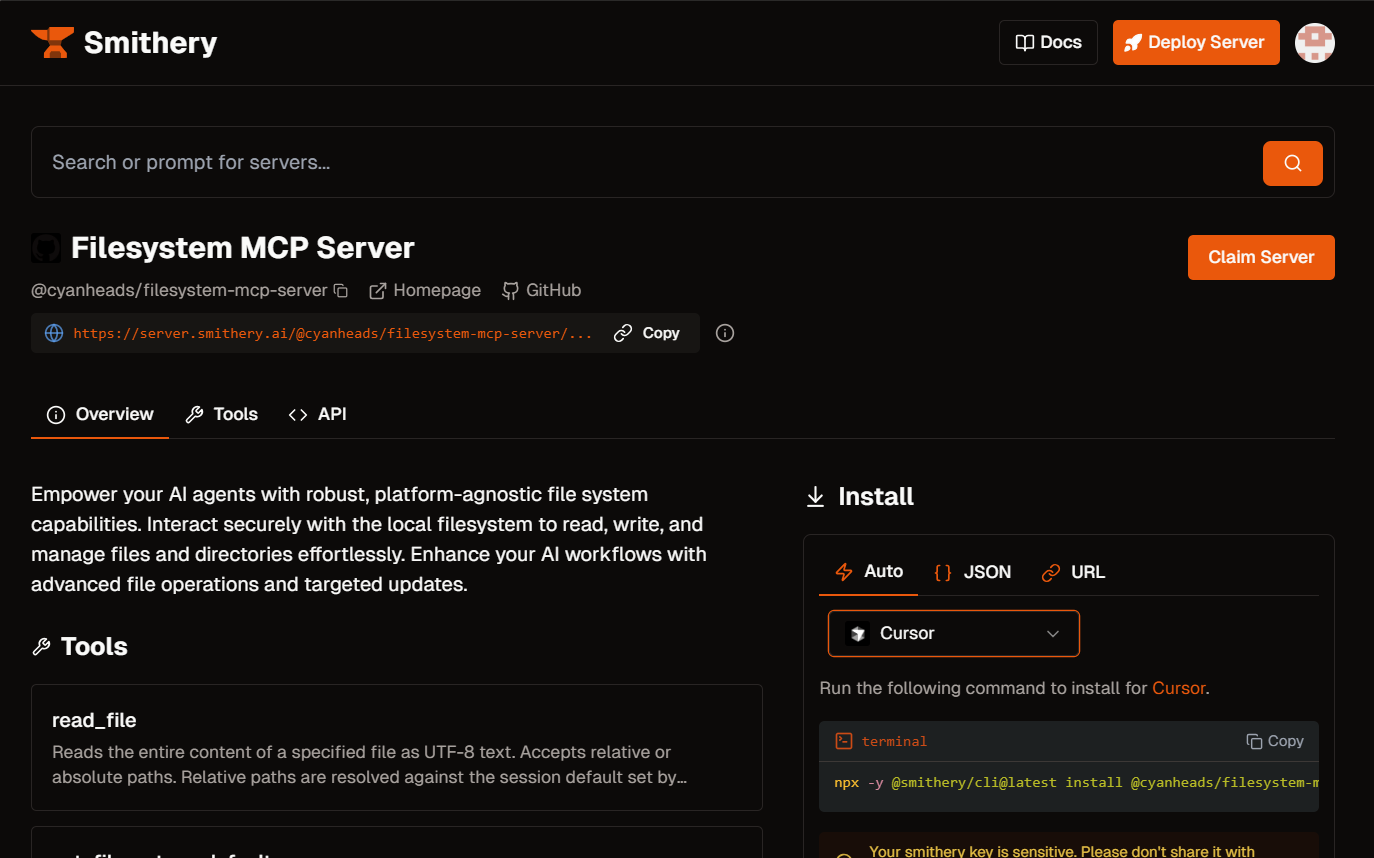Viewport: 1374px width, 858px height.
Task: Open the GitHub repository link
Action: coord(541,290)
